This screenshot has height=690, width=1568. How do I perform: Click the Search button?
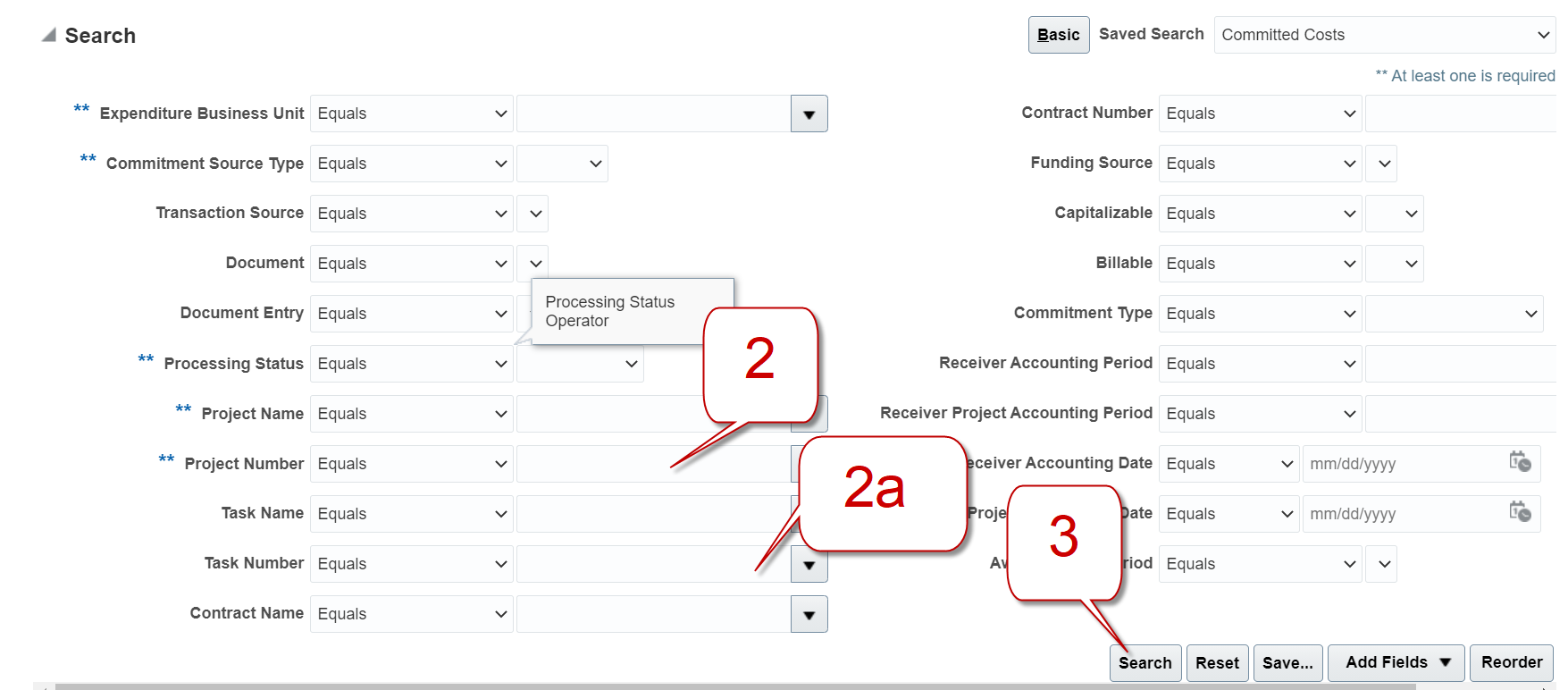pyautogui.click(x=1145, y=663)
